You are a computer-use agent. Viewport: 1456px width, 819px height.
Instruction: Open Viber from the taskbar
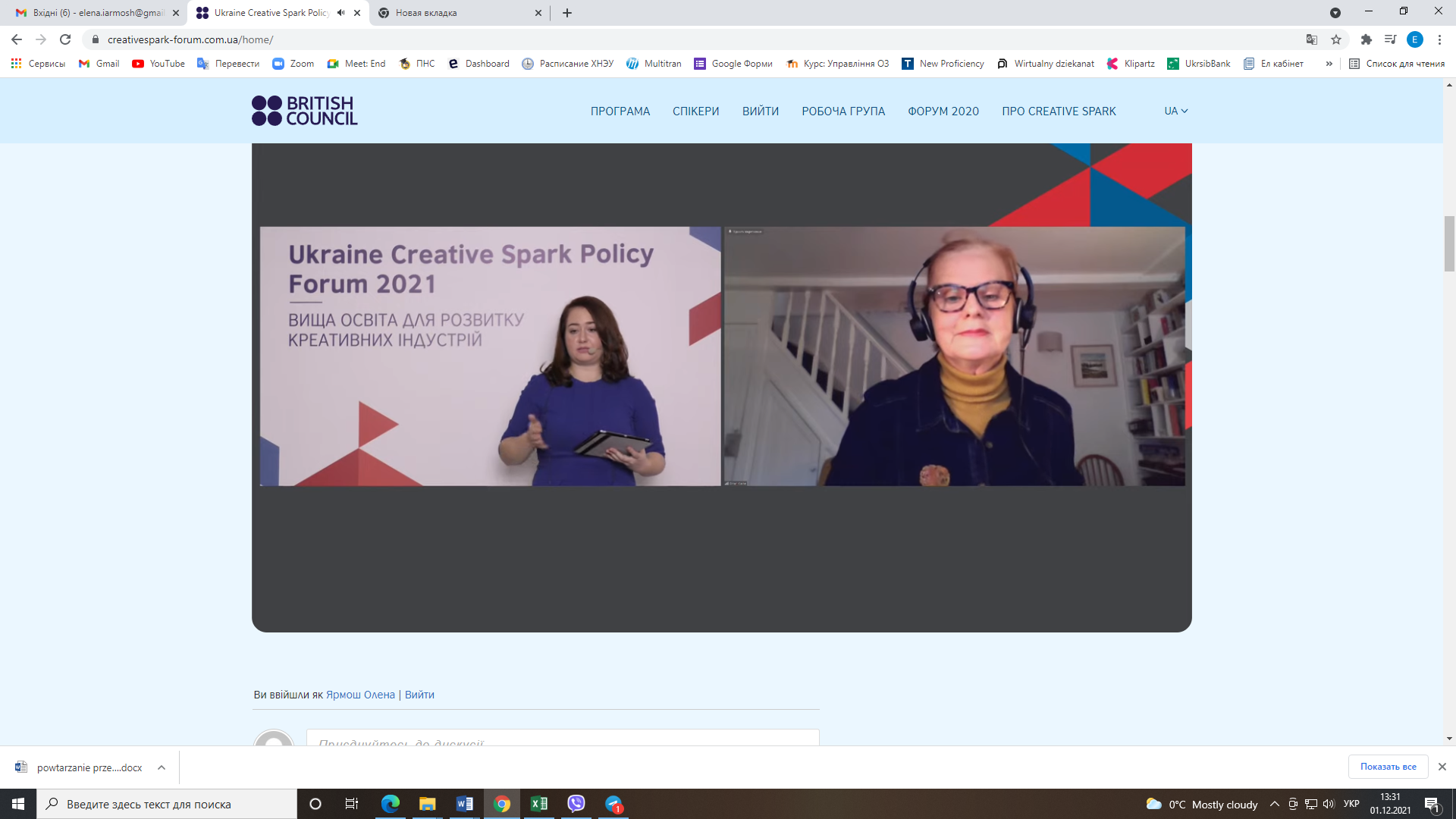[x=576, y=804]
